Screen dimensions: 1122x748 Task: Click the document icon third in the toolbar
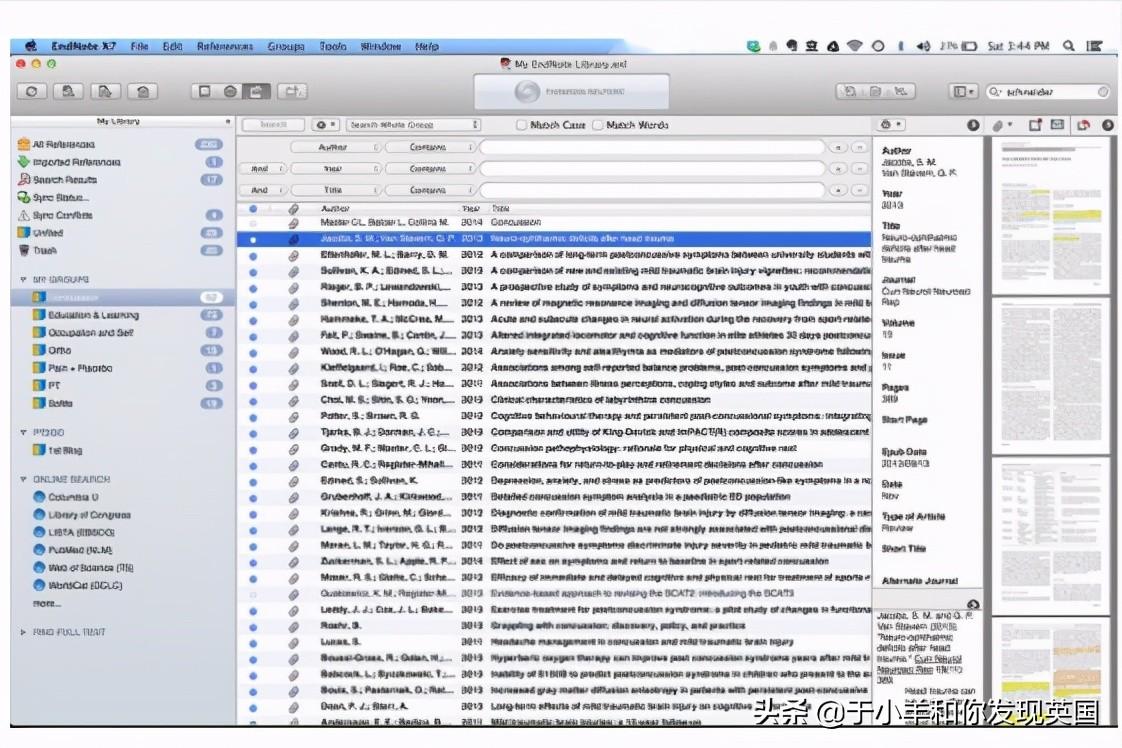point(105,92)
